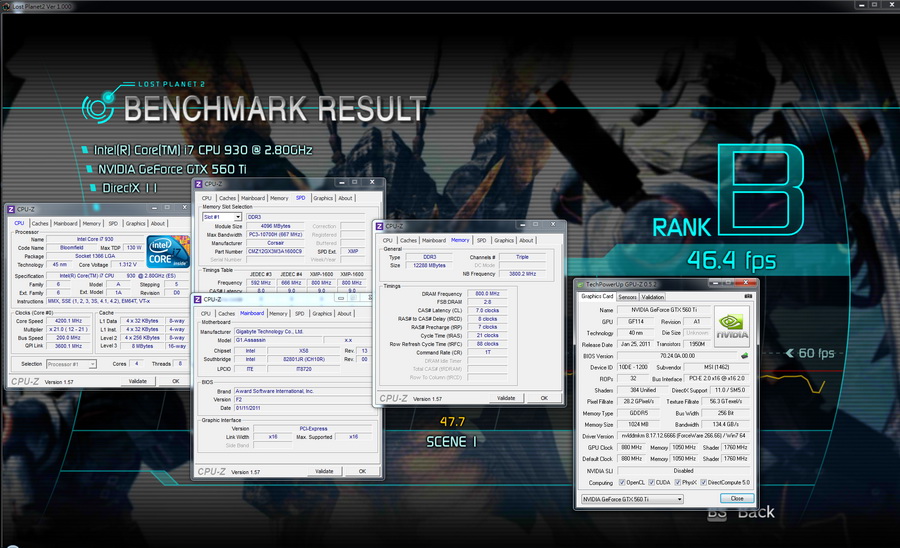Click the NVIDIA logo in GPU-Z
Image resolution: width=900 pixels, height=548 pixels.
point(732,327)
